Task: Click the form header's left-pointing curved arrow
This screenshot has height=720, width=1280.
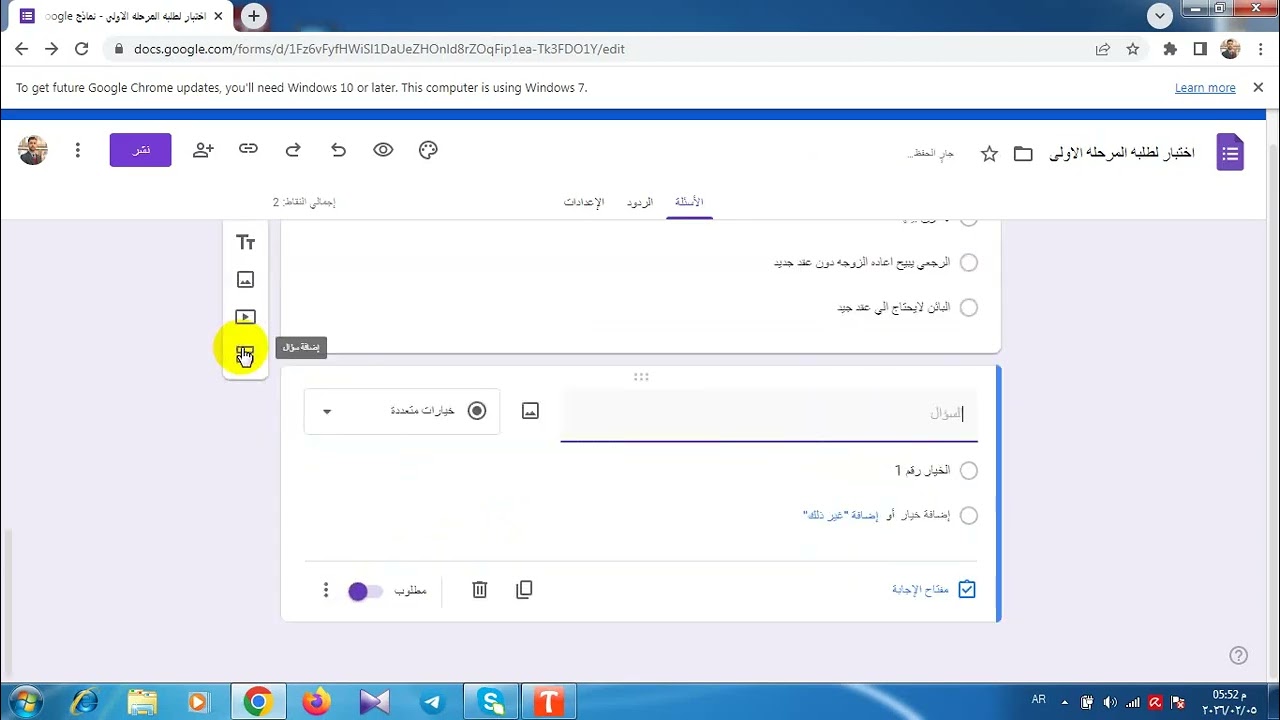Action: pos(338,150)
